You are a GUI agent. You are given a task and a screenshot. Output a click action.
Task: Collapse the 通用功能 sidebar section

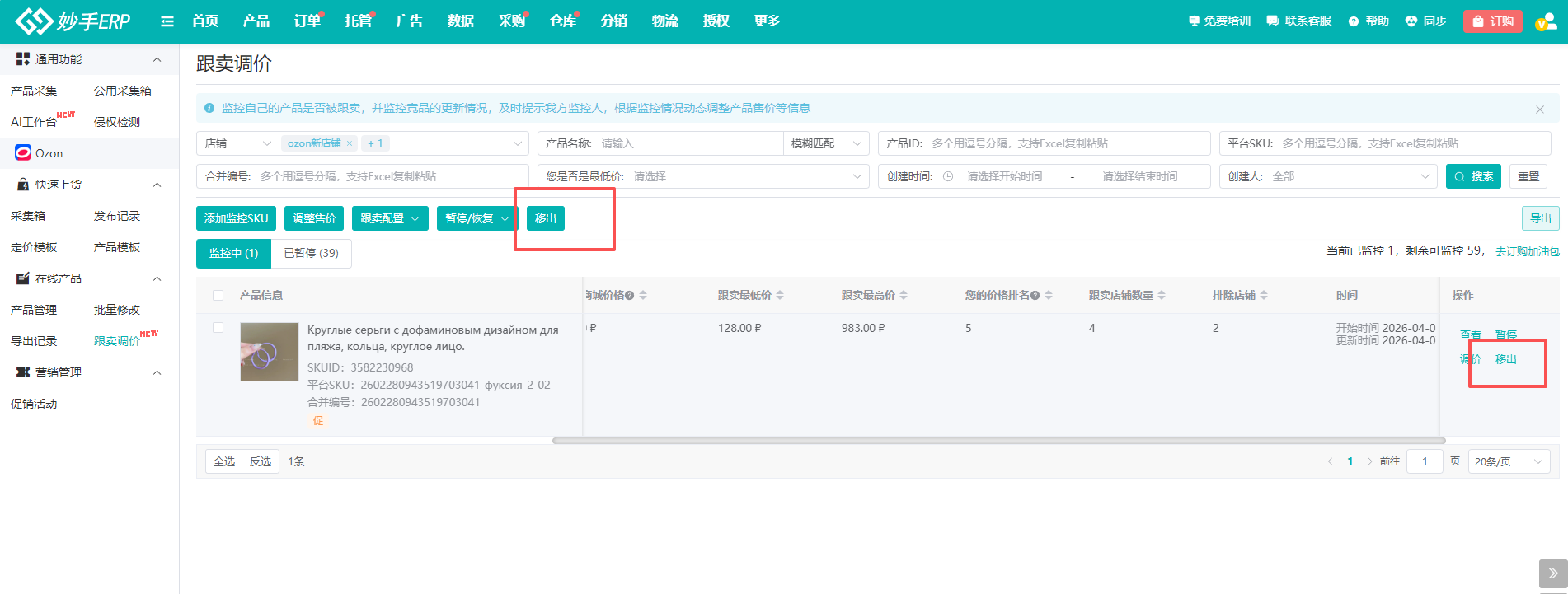[x=157, y=59]
